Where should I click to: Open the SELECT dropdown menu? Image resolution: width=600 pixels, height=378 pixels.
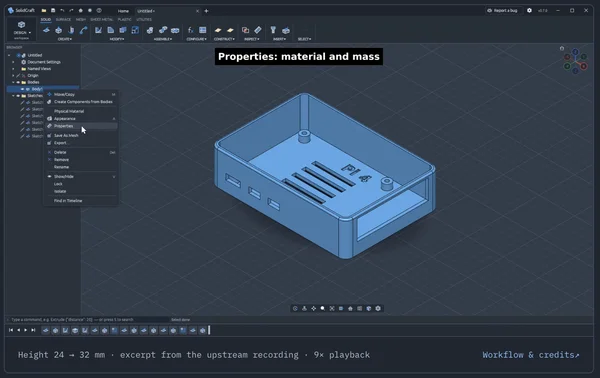tap(305, 39)
